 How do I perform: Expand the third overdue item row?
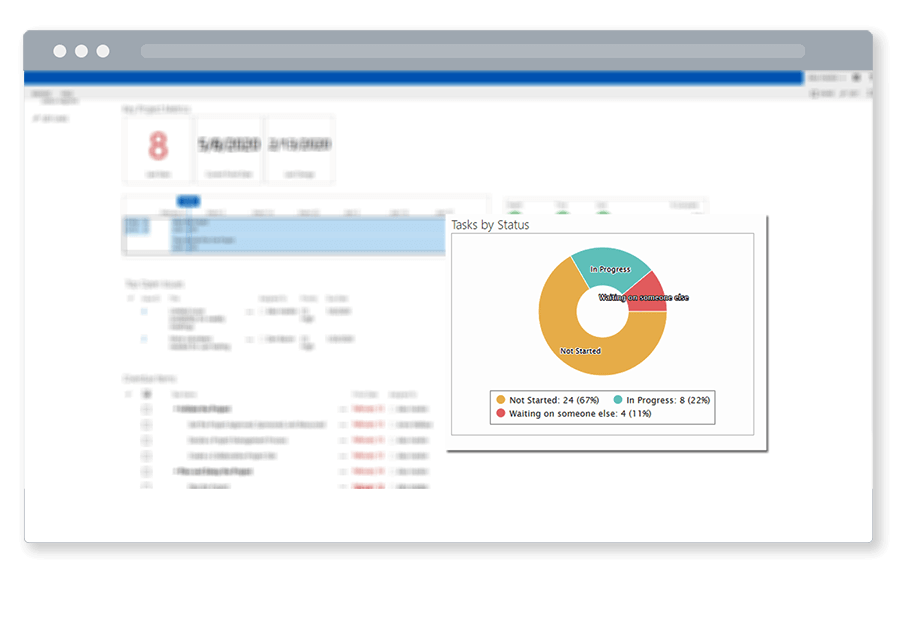click(x=146, y=440)
